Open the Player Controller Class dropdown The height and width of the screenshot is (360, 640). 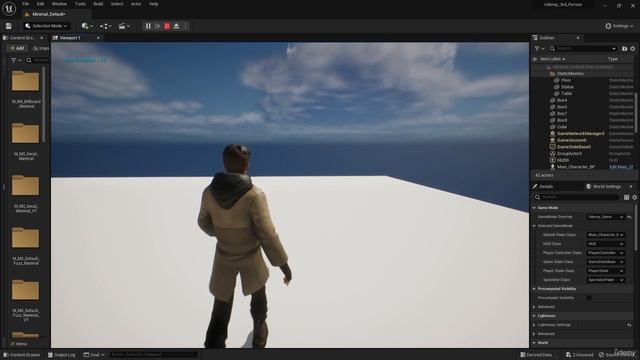click(x=606, y=253)
